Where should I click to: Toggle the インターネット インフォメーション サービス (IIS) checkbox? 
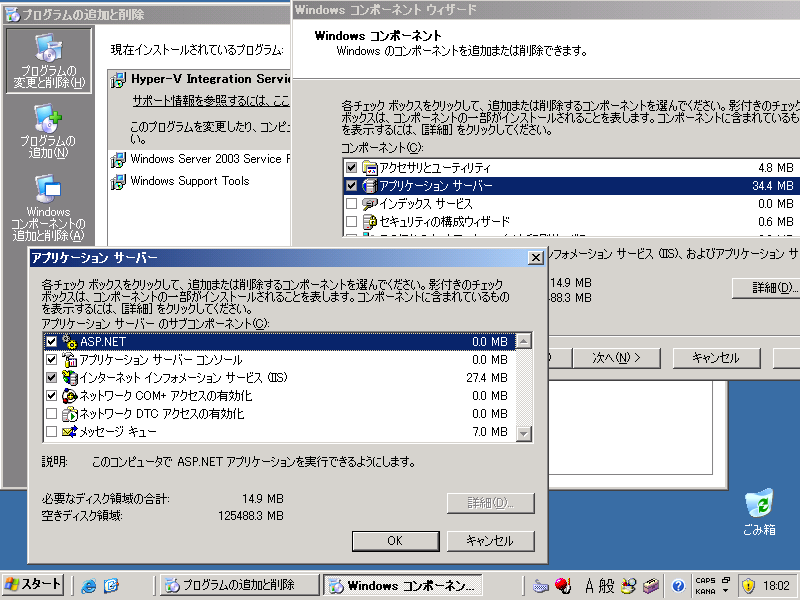(52, 378)
